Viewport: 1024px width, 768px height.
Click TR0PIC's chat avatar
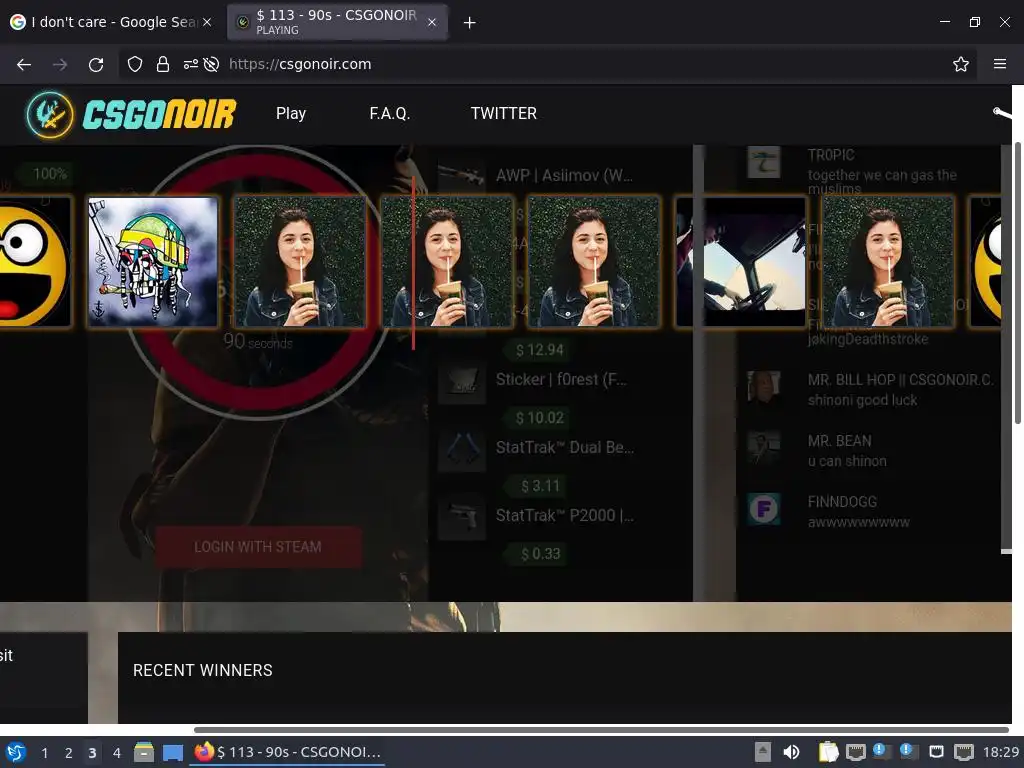(x=763, y=161)
